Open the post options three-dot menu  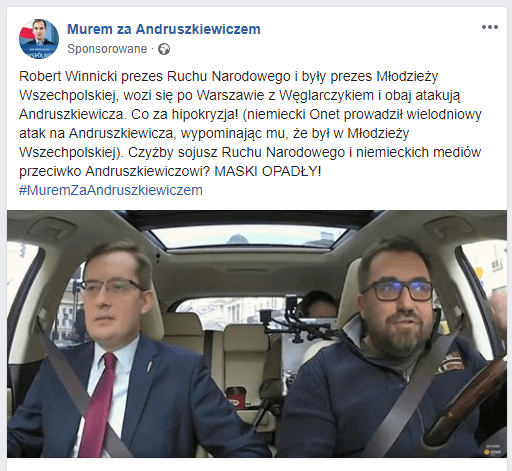(490, 27)
